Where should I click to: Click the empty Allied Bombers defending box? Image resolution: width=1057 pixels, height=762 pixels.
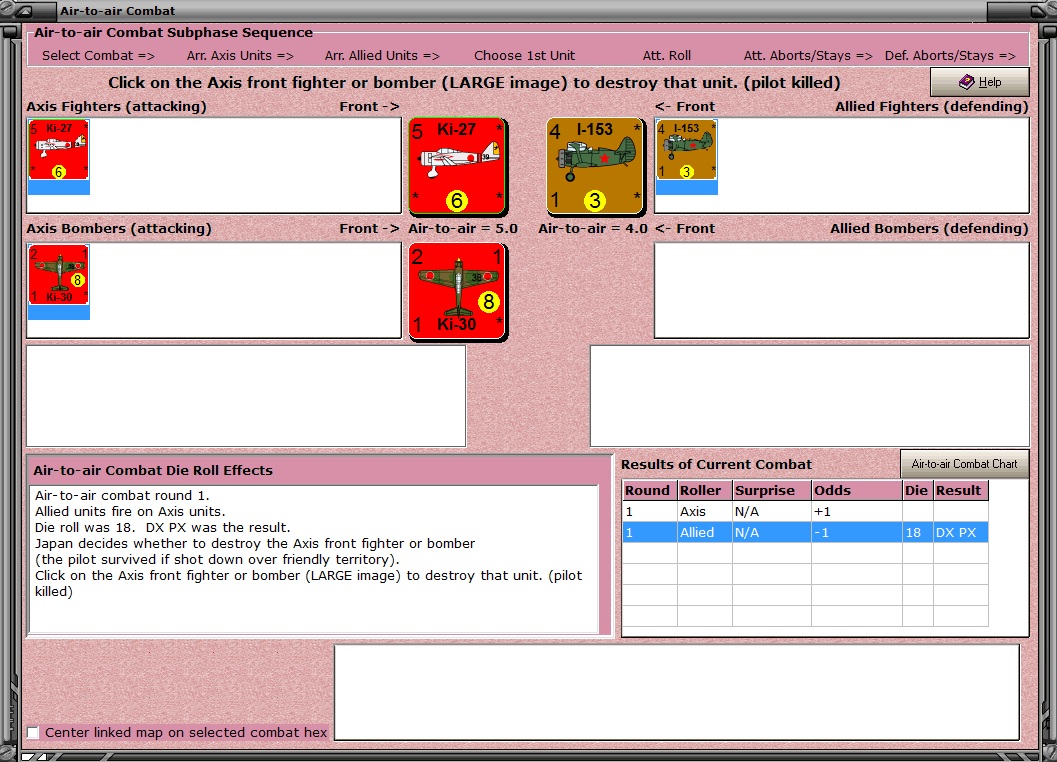[x=841, y=291]
